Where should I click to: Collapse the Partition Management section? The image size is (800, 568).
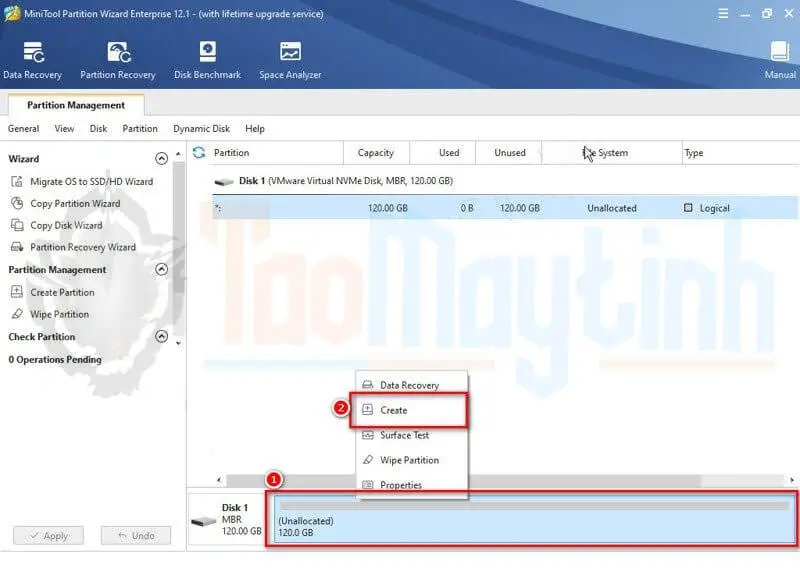point(162,270)
